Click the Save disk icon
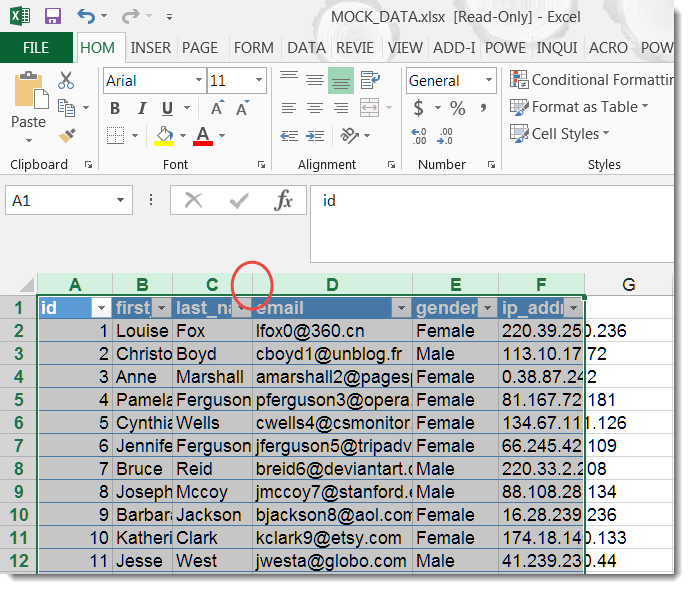Viewport: 689px width, 589px height. 53,17
